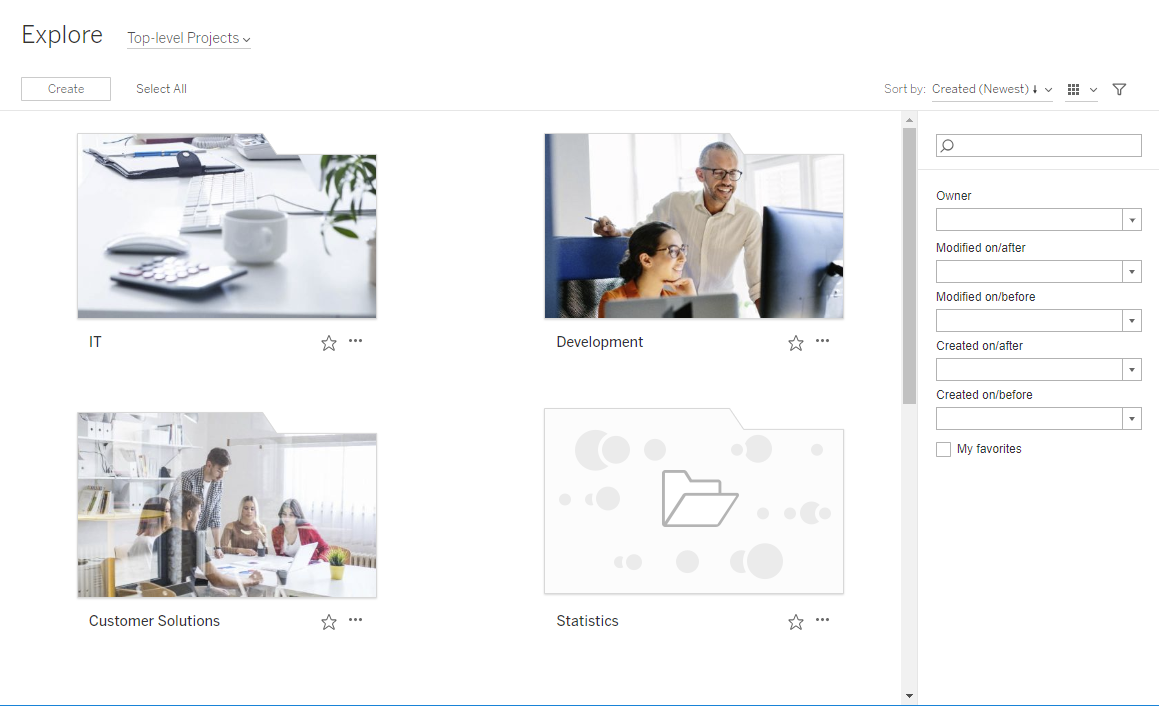Click Select All
The image size is (1159, 706).
(x=160, y=89)
